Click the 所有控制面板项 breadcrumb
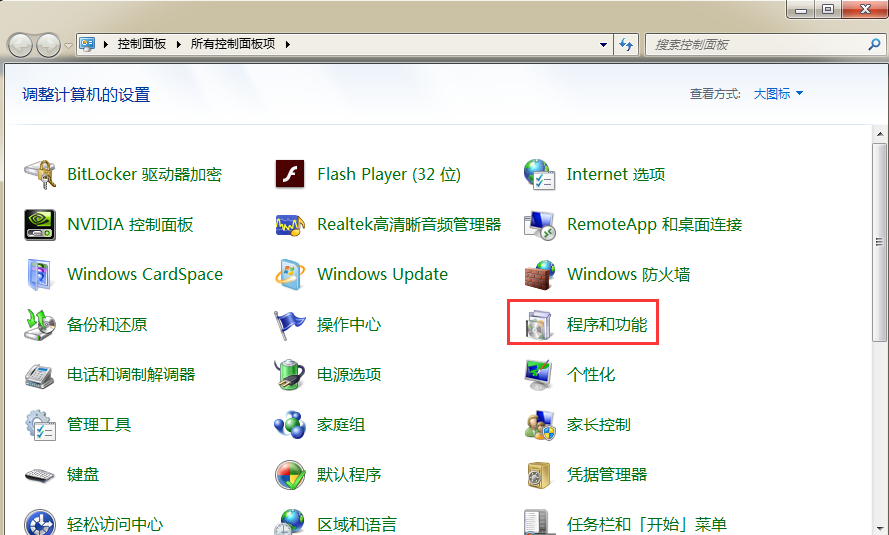 click(233, 44)
